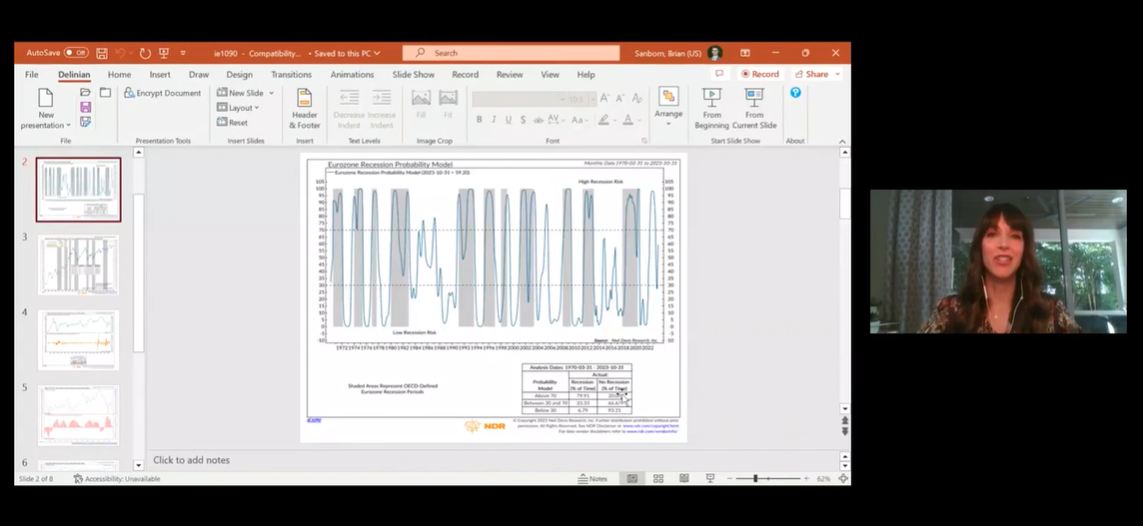The width and height of the screenshot is (1143, 526).
Task: Expand the Arrange dropdown
Action: (x=668, y=114)
